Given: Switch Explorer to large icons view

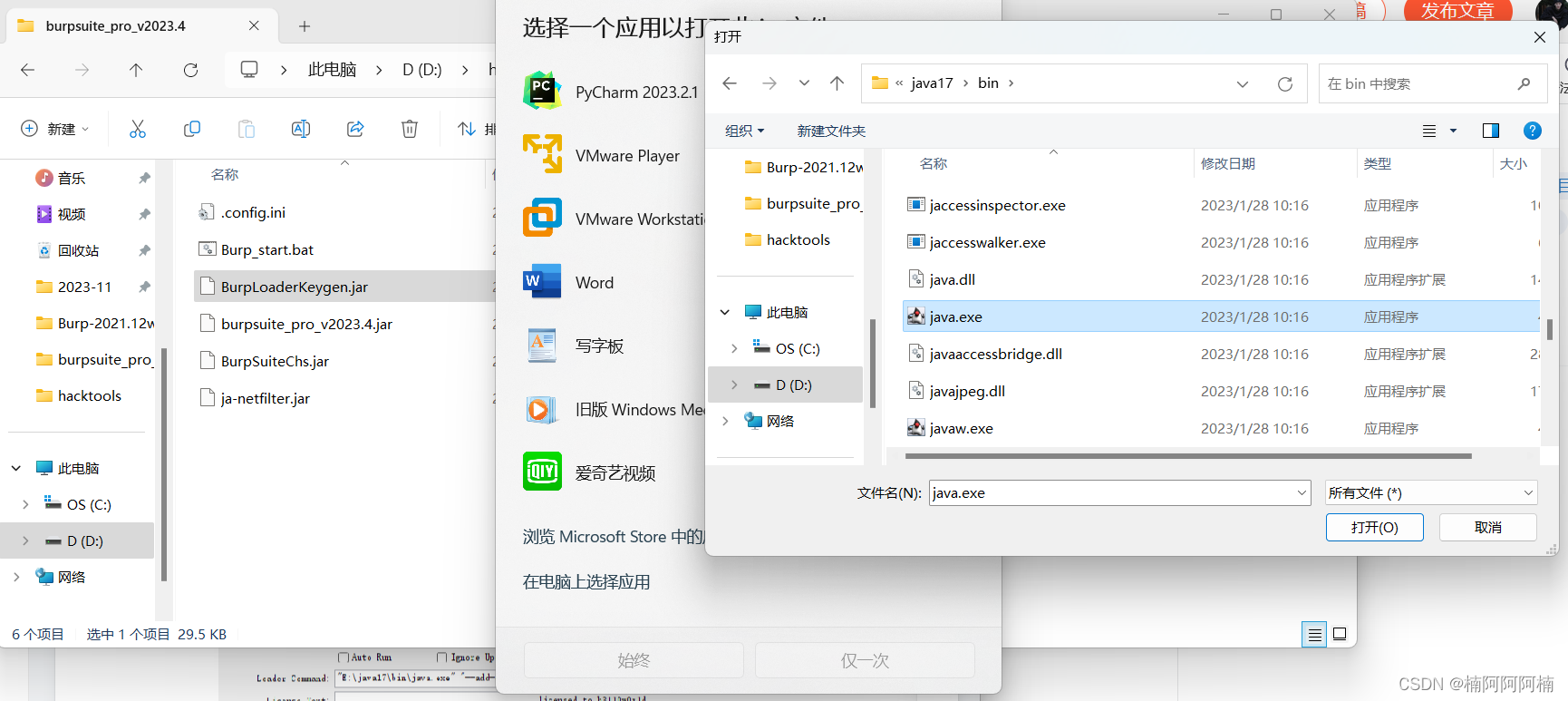Looking at the screenshot, I should coord(1340,634).
